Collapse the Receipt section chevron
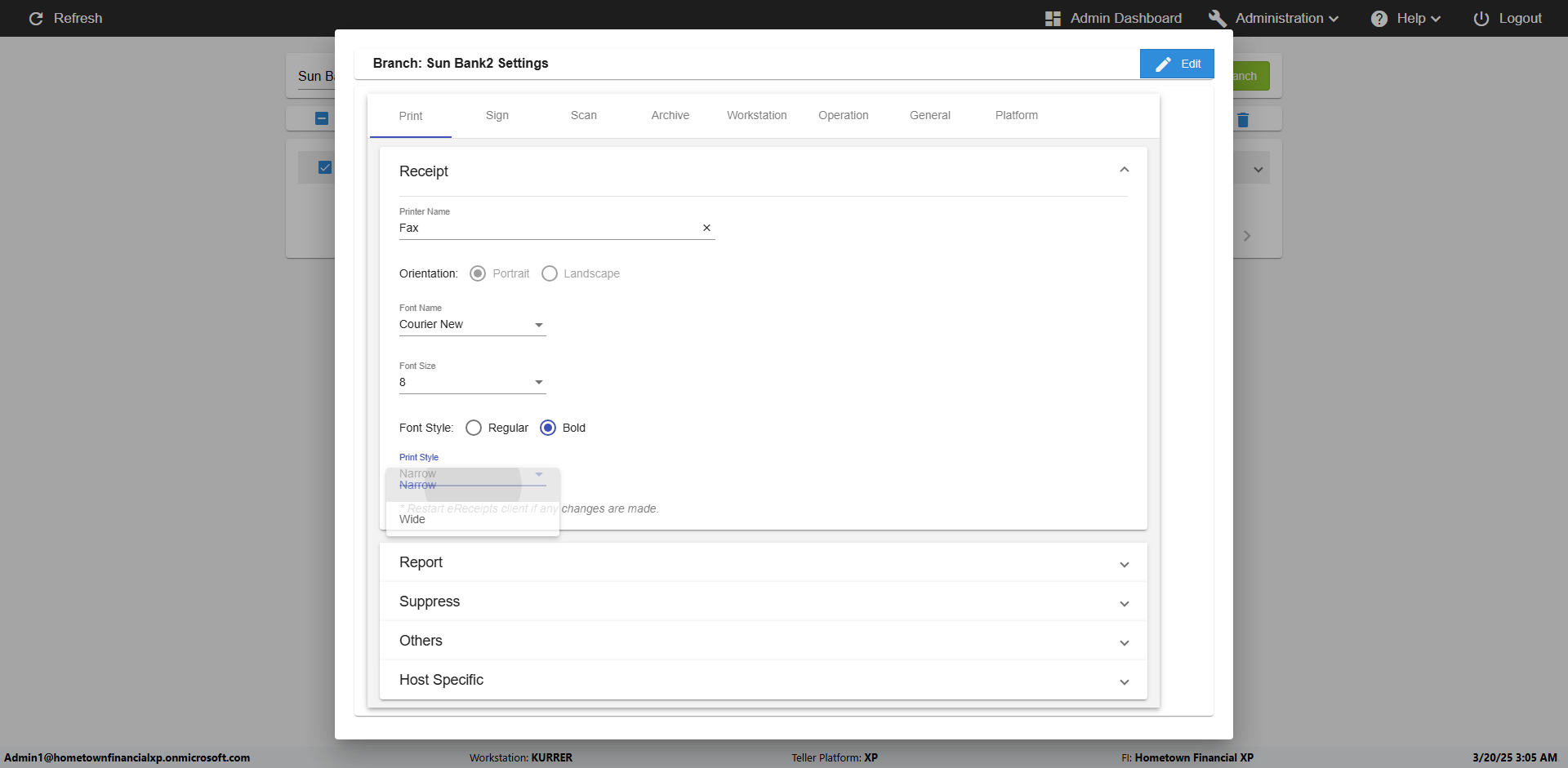Viewport: 1568px width, 768px height. tap(1124, 170)
